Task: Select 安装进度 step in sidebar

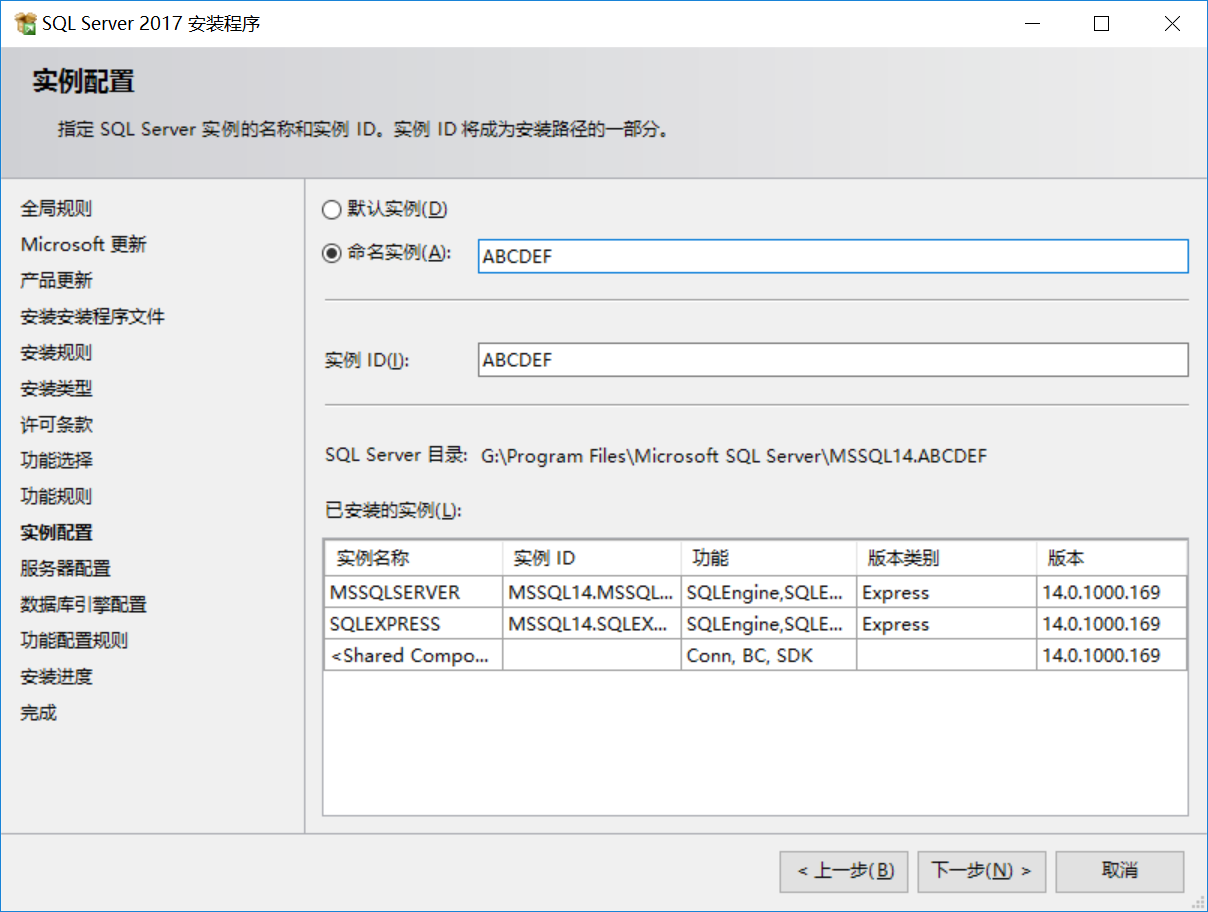Action: tap(56, 677)
